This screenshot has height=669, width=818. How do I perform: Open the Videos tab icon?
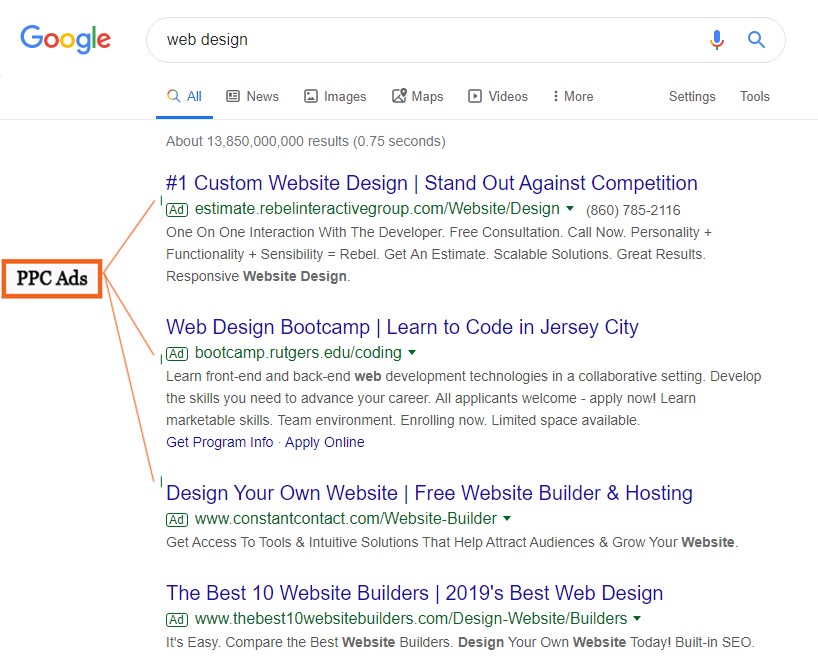475,96
